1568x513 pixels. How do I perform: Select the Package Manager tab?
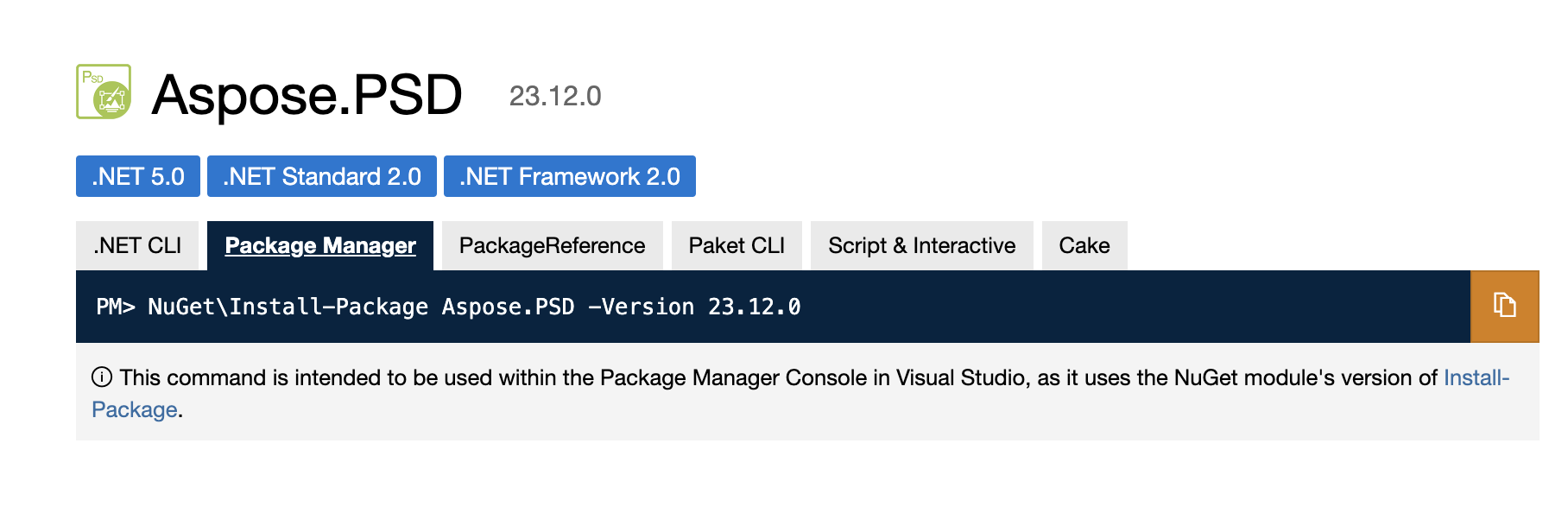[320, 246]
